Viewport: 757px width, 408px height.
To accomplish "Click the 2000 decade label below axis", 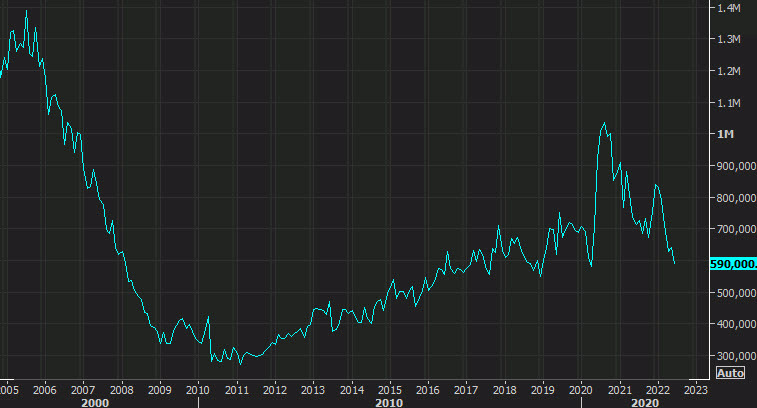I will tap(95, 402).
